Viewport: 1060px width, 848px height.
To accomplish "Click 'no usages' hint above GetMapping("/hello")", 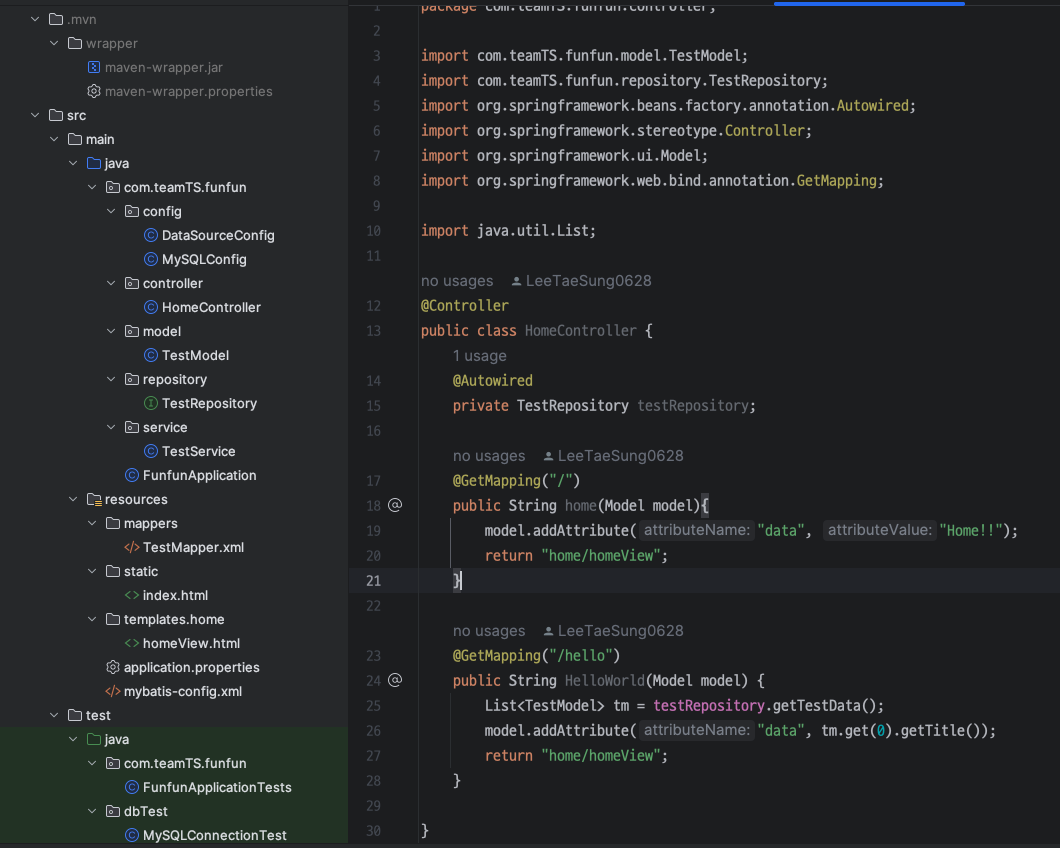I will coord(489,631).
